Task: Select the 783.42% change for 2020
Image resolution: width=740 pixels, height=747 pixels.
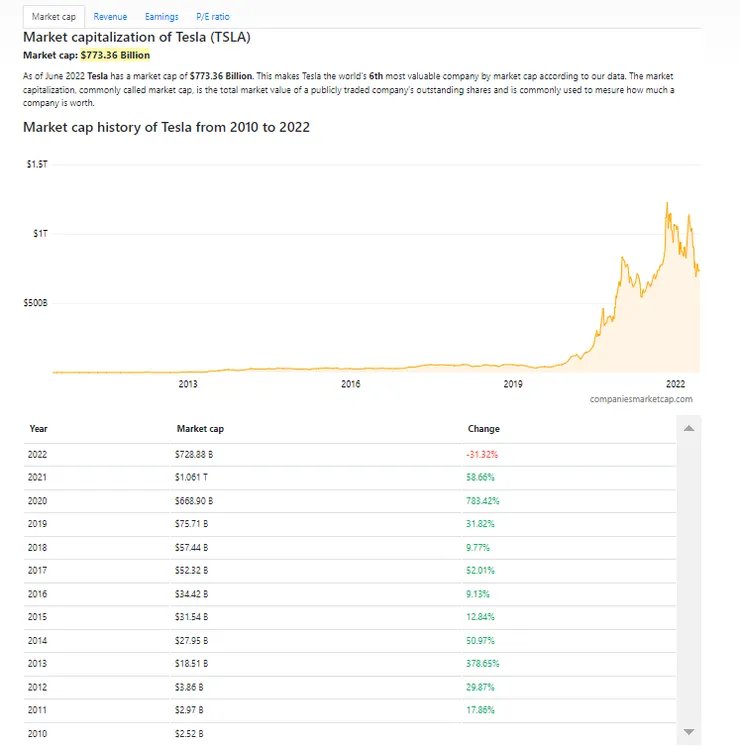Action: point(483,500)
